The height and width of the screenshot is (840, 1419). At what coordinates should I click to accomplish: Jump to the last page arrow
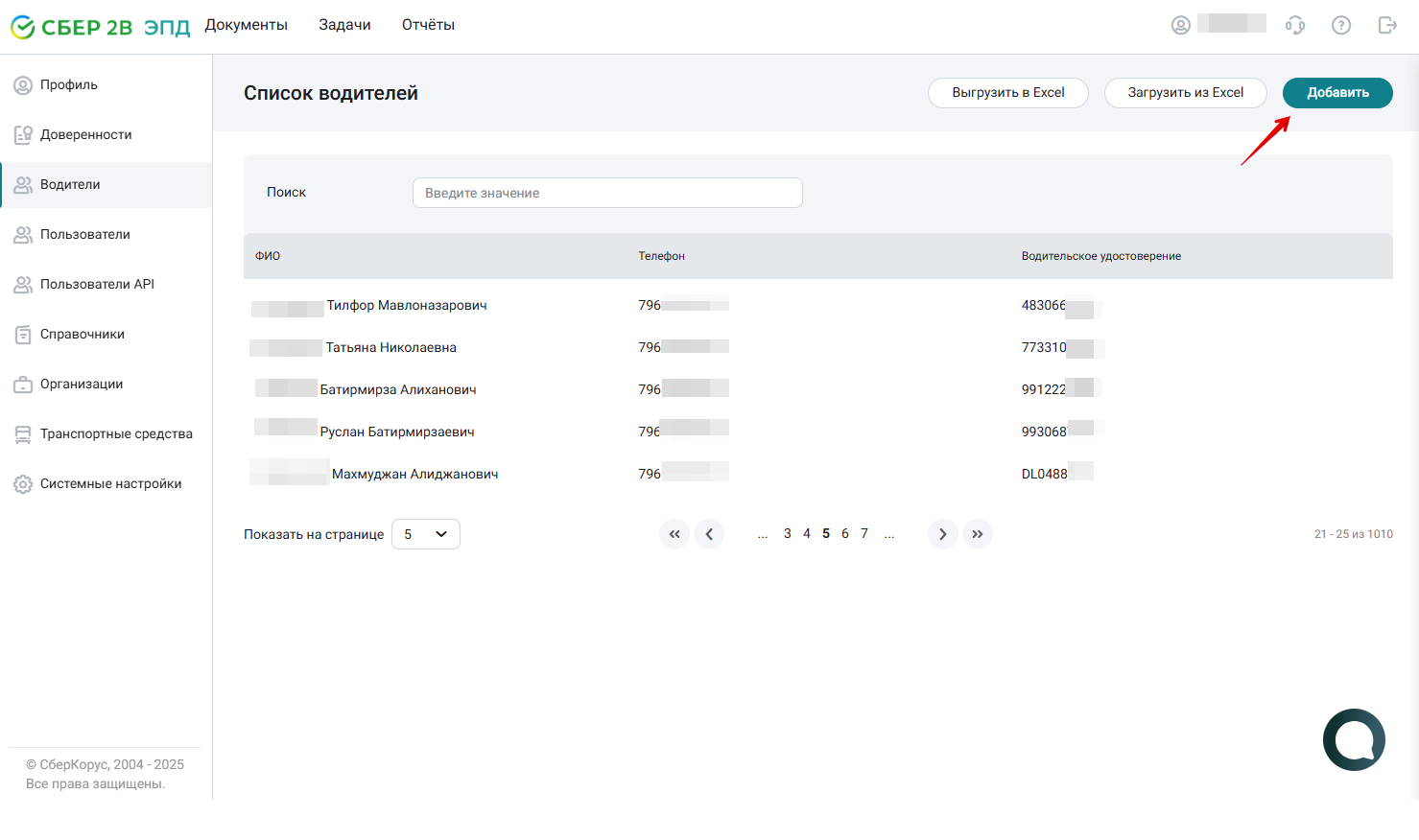978,534
